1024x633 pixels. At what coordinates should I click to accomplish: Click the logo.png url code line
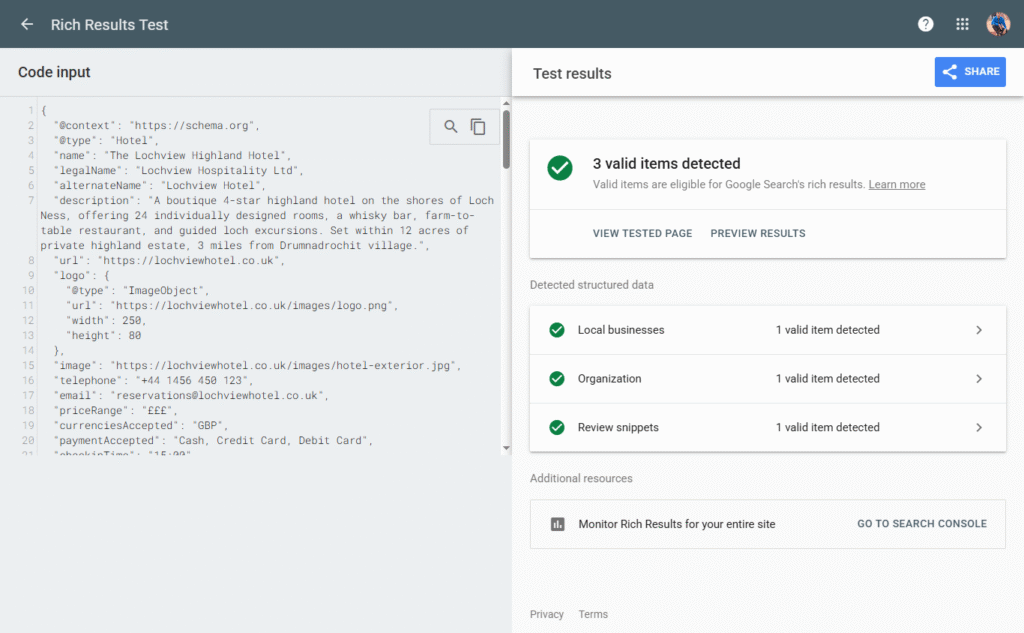click(x=232, y=305)
